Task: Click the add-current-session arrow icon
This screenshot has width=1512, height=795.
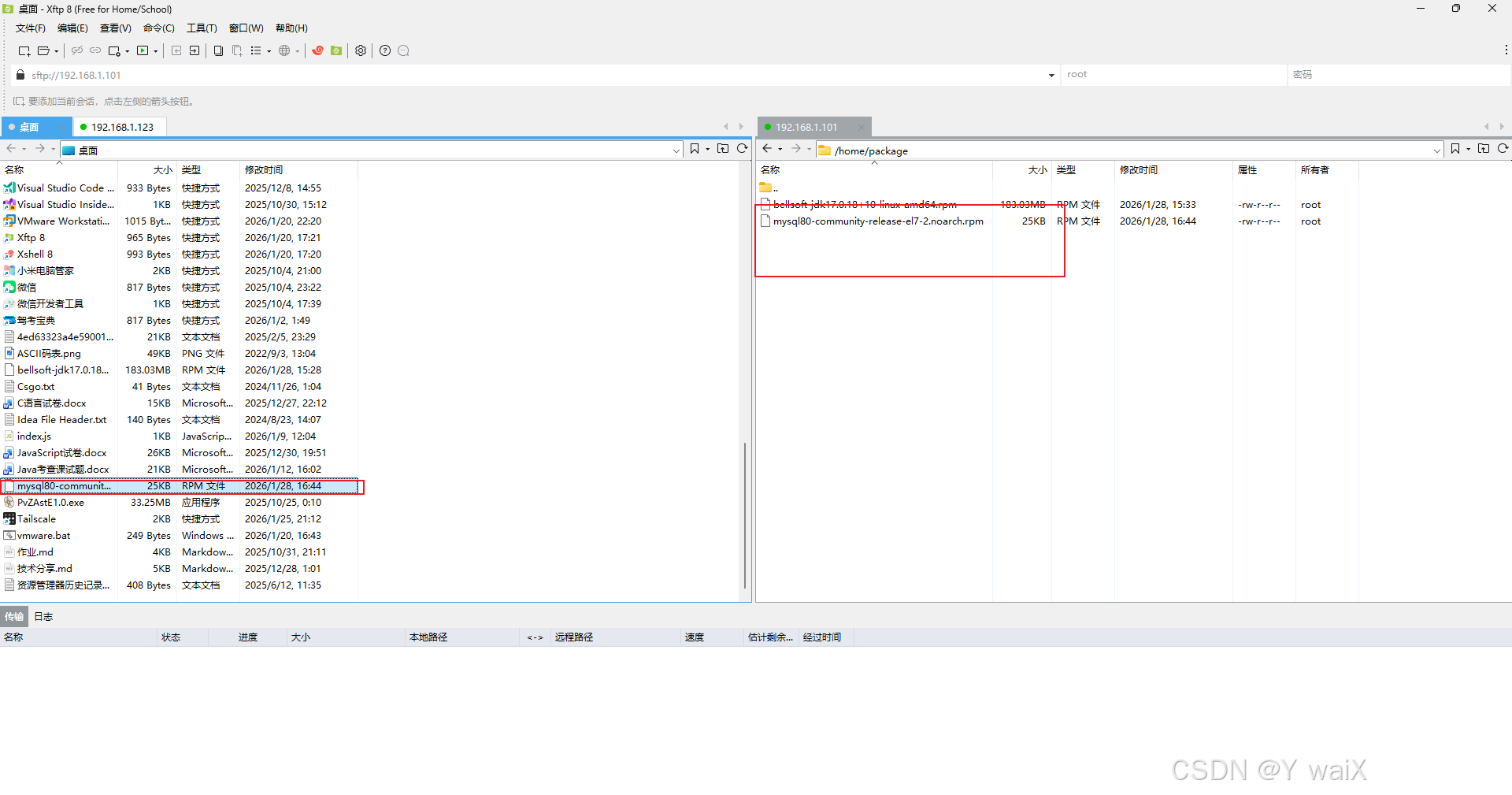Action: click(x=19, y=101)
